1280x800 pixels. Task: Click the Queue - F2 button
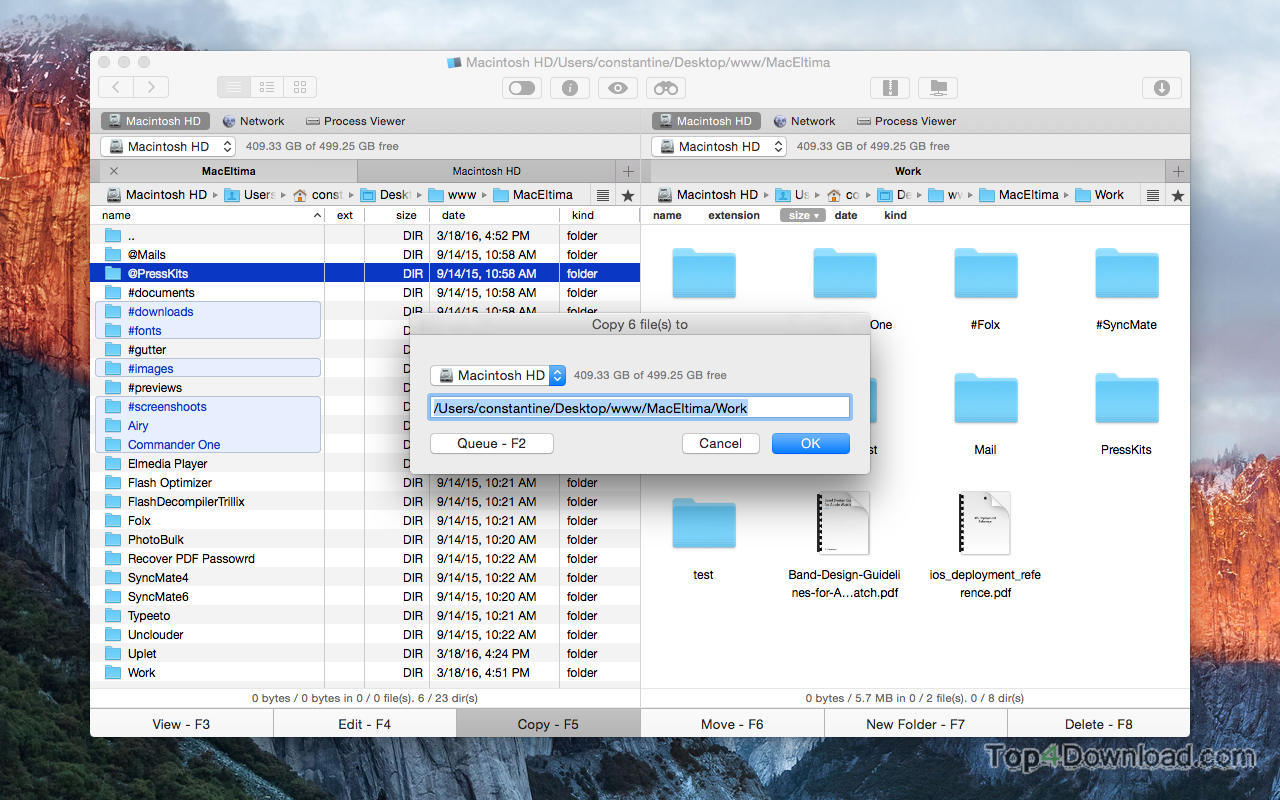click(491, 443)
